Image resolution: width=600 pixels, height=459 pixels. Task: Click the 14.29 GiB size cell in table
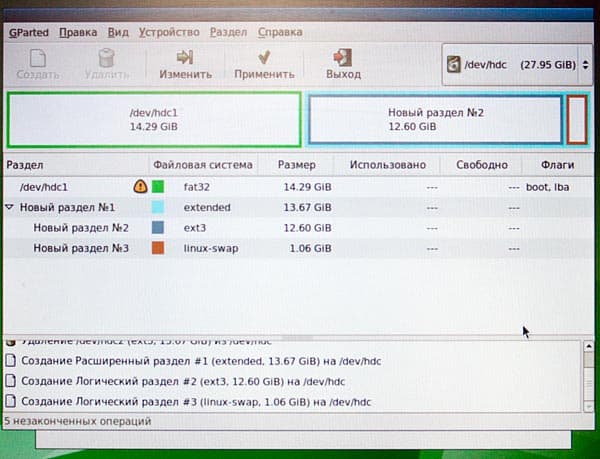point(307,187)
